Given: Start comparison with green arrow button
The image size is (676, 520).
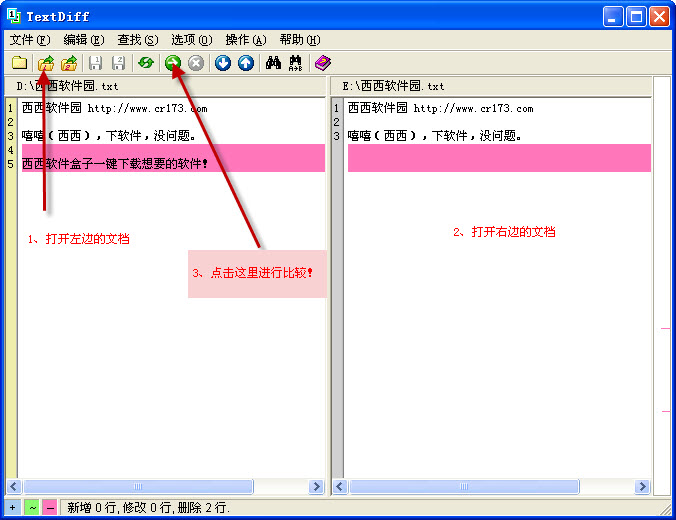Looking at the screenshot, I should (x=173, y=63).
